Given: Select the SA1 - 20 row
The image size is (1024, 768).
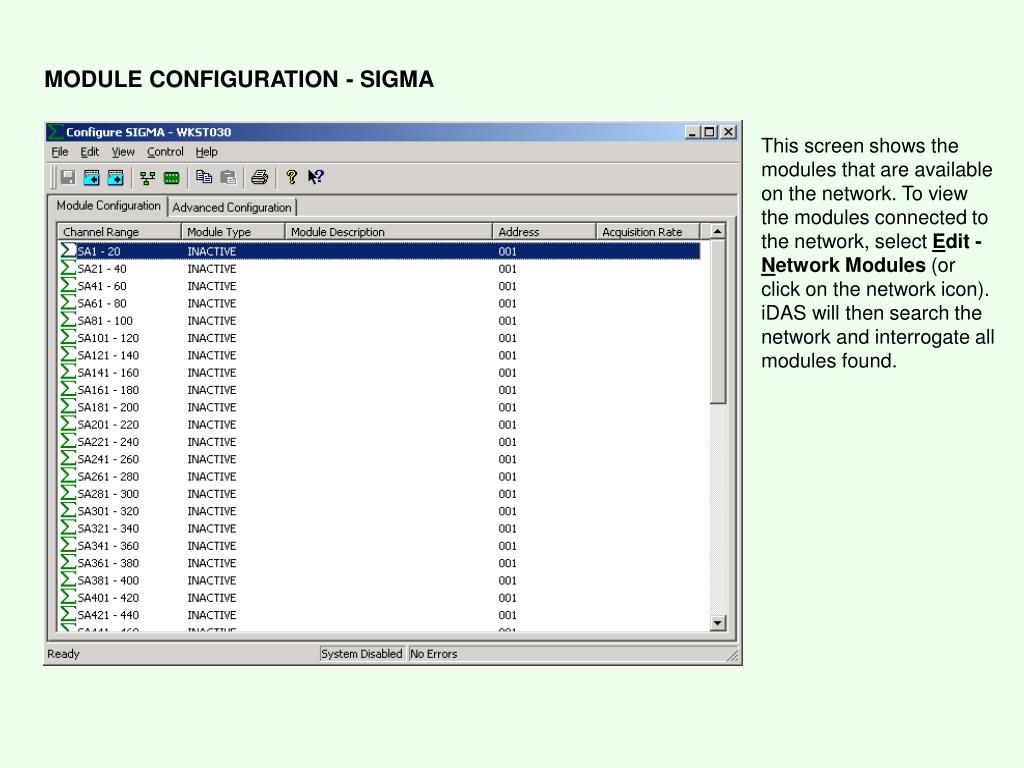Looking at the screenshot, I should pyautogui.click(x=379, y=251).
